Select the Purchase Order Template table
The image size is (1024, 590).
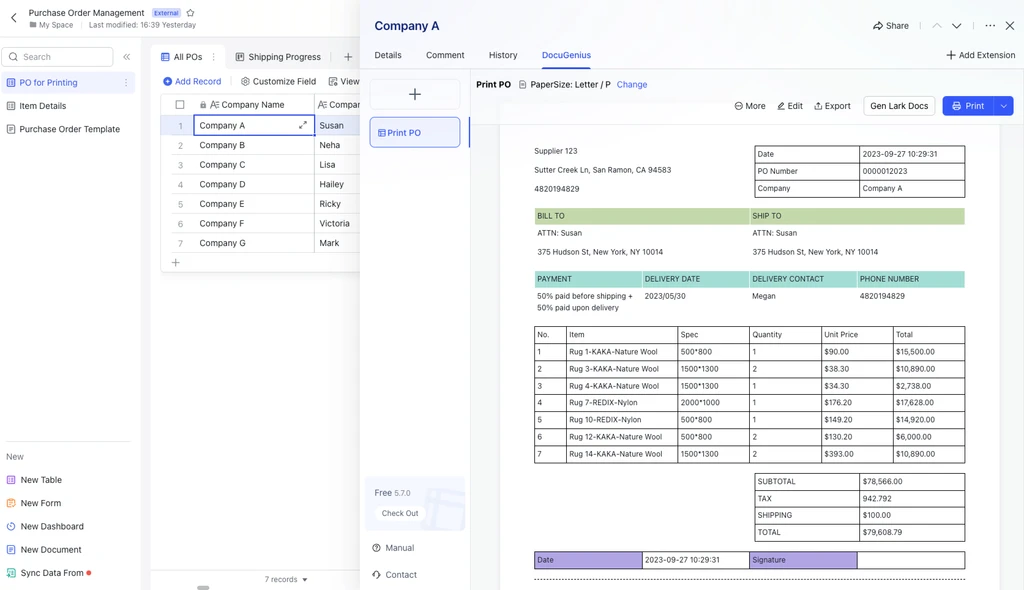tap(69, 129)
